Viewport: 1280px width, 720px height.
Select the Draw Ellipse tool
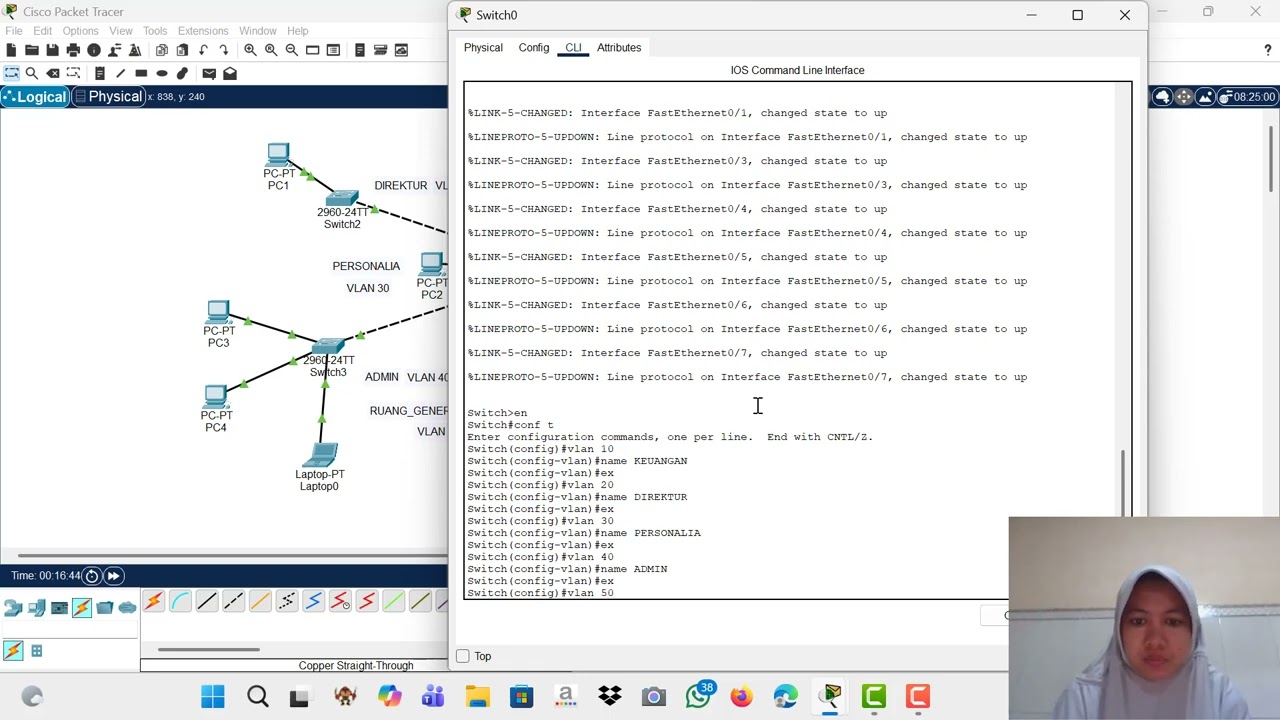(x=162, y=73)
